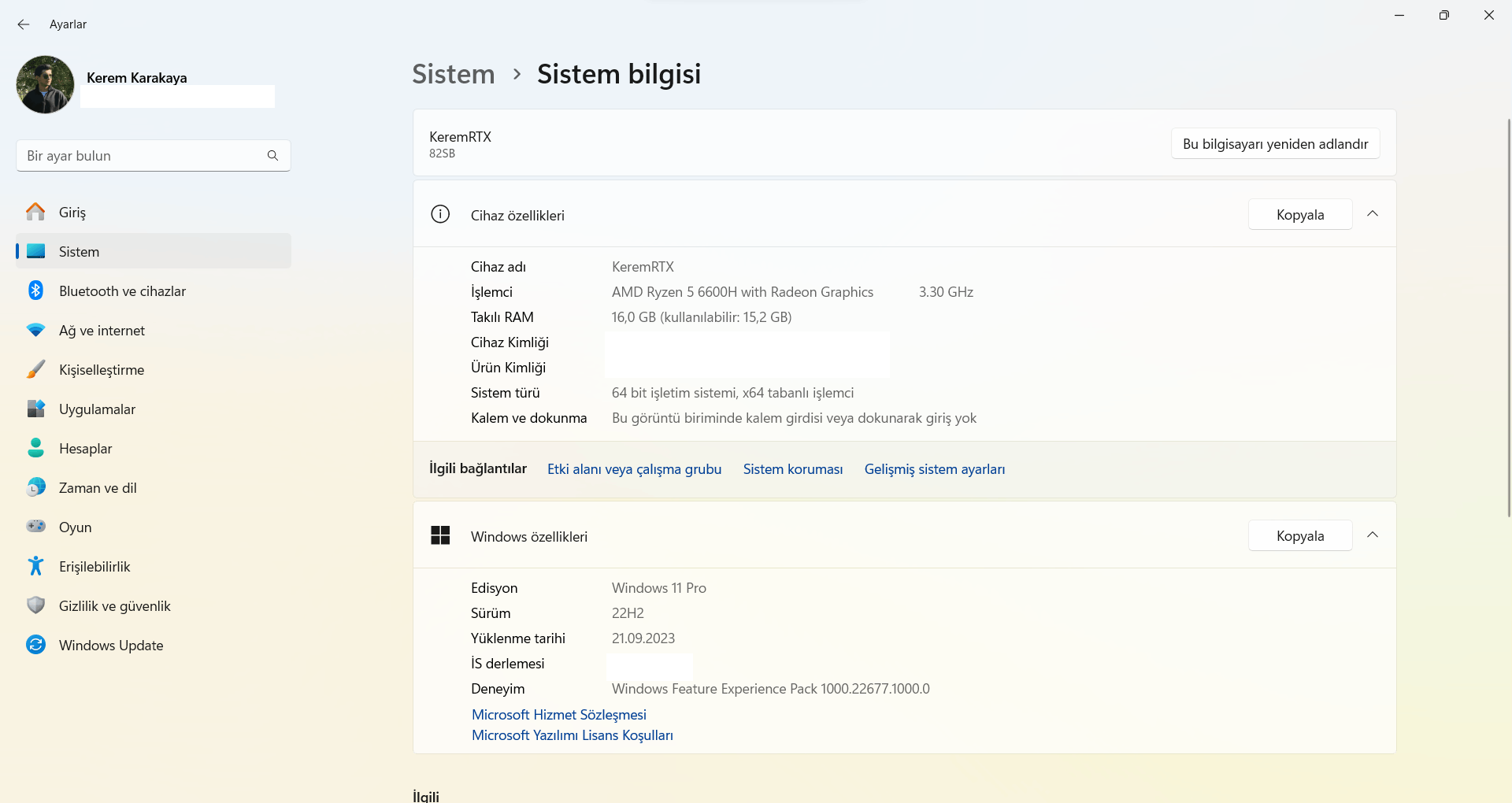1512x803 pixels.
Task: Click the search magnifier icon
Action: tap(272, 156)
